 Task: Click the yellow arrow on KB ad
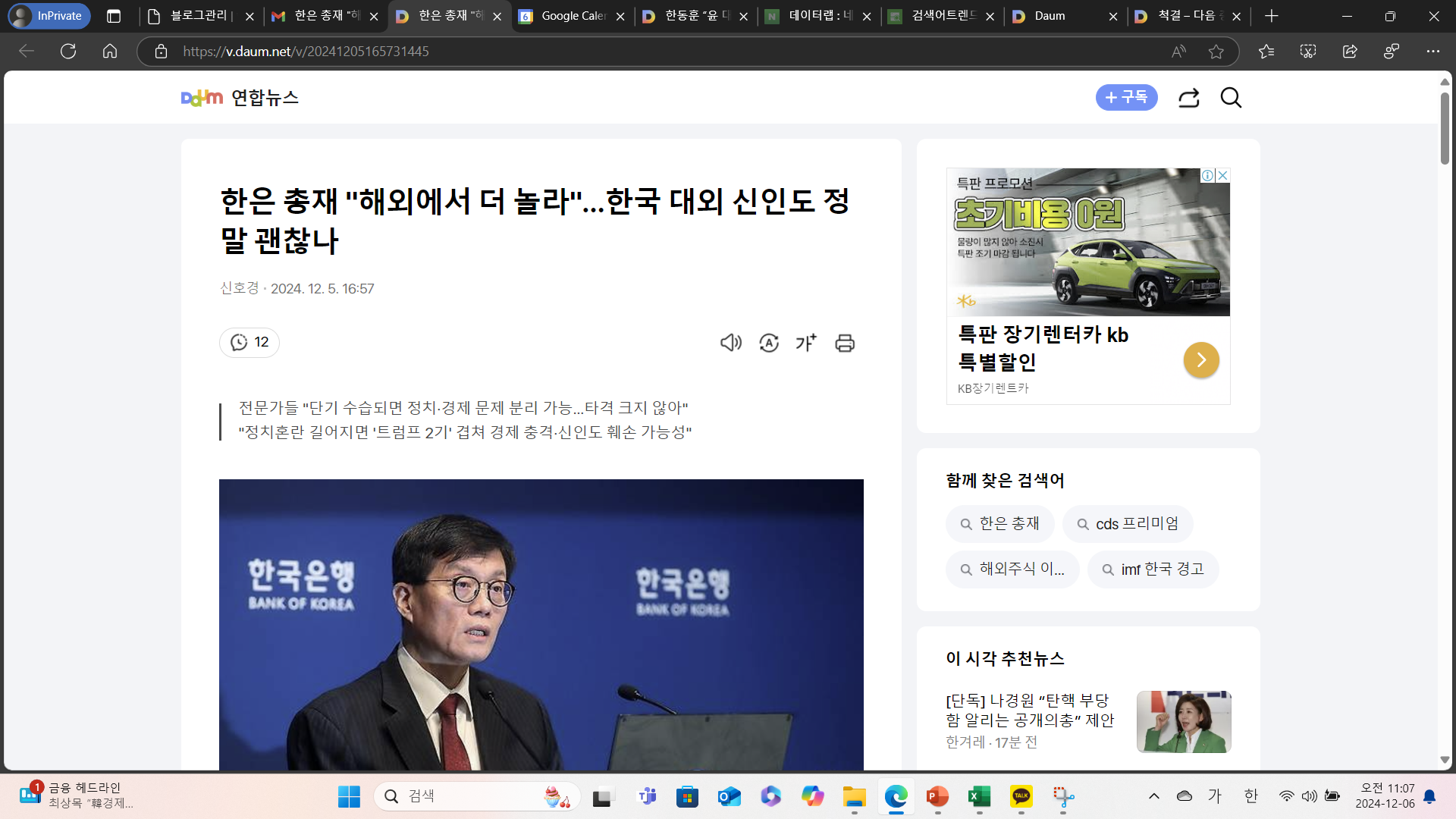point(1201,359)
